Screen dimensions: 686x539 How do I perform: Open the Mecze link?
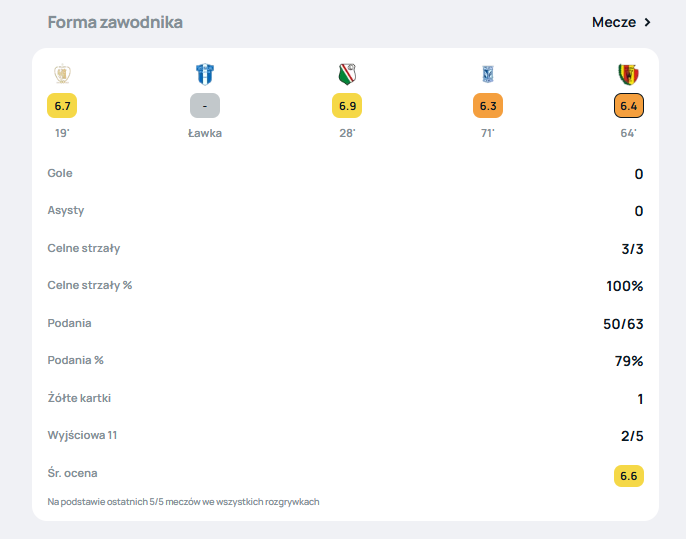[x=613, y=22]
